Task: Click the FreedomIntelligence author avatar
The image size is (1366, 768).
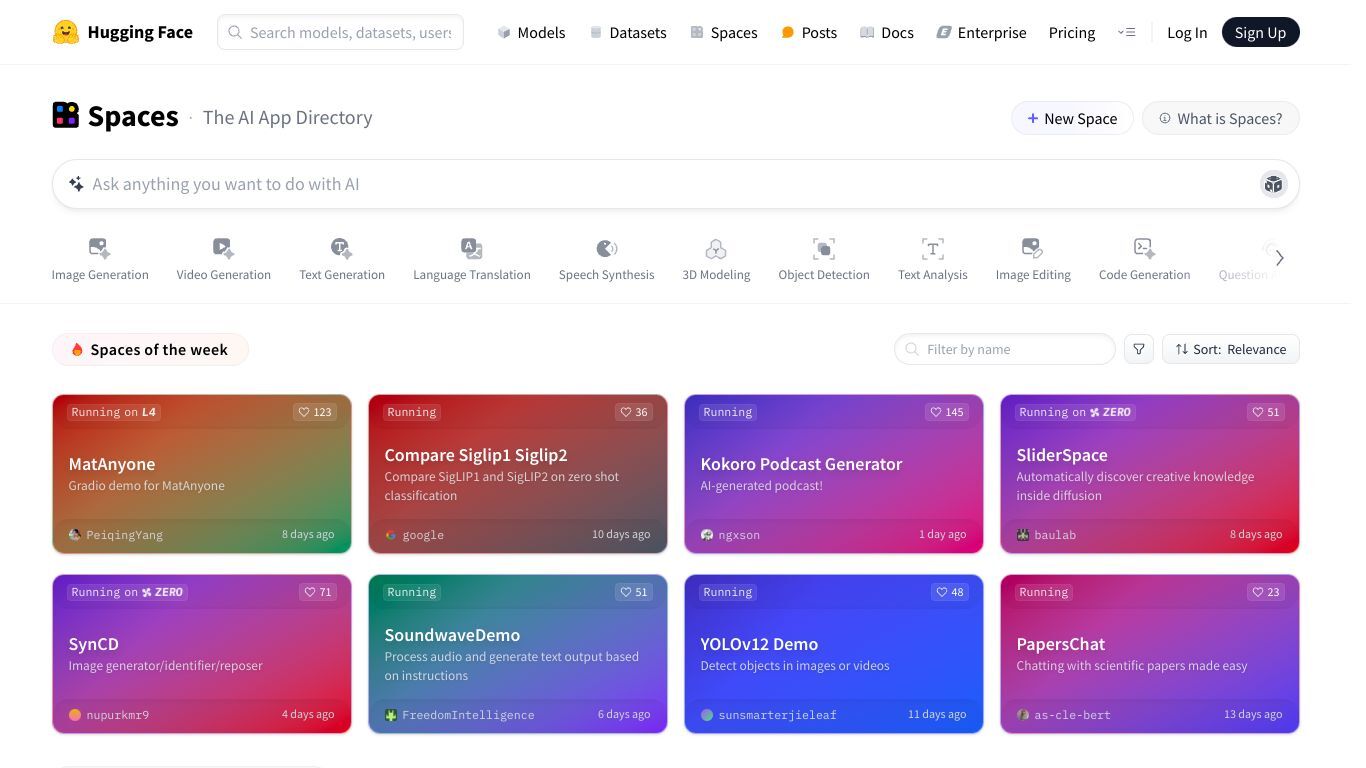Action: click(x=391, y=715)
